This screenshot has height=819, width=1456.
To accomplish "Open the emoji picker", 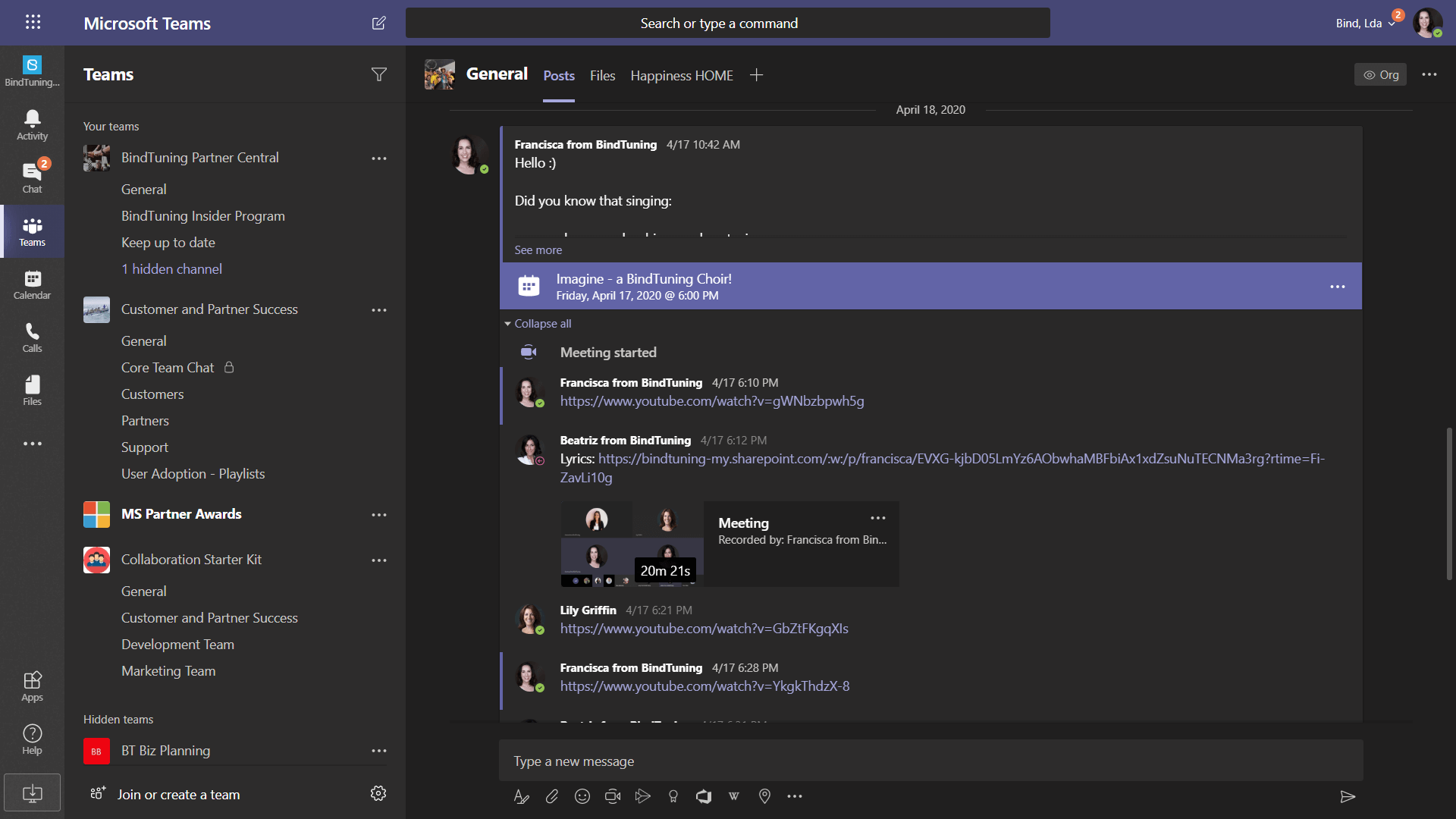I will [x=582, y=796].
